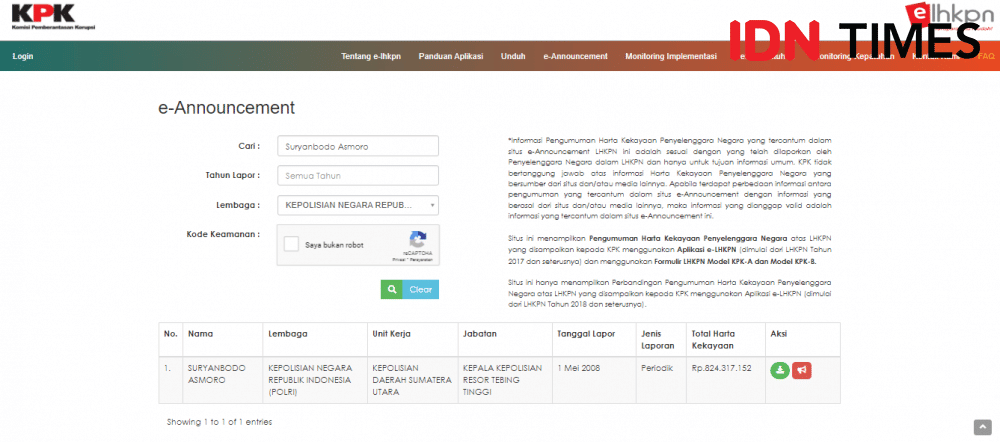Go to Panduan Aplikasi menu
The height and width of the screenshot is (442, 1000).
[x=450, y=56]
